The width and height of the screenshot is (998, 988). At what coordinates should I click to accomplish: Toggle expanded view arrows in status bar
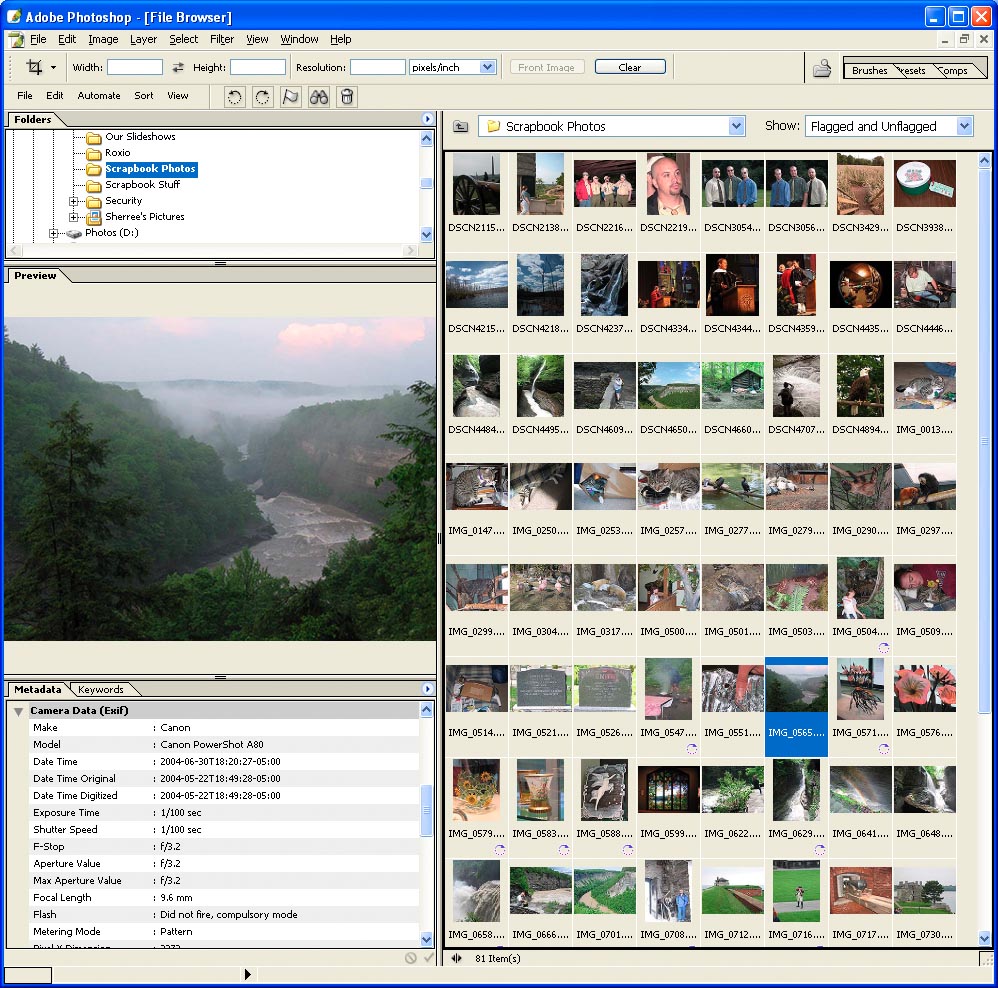457,958
